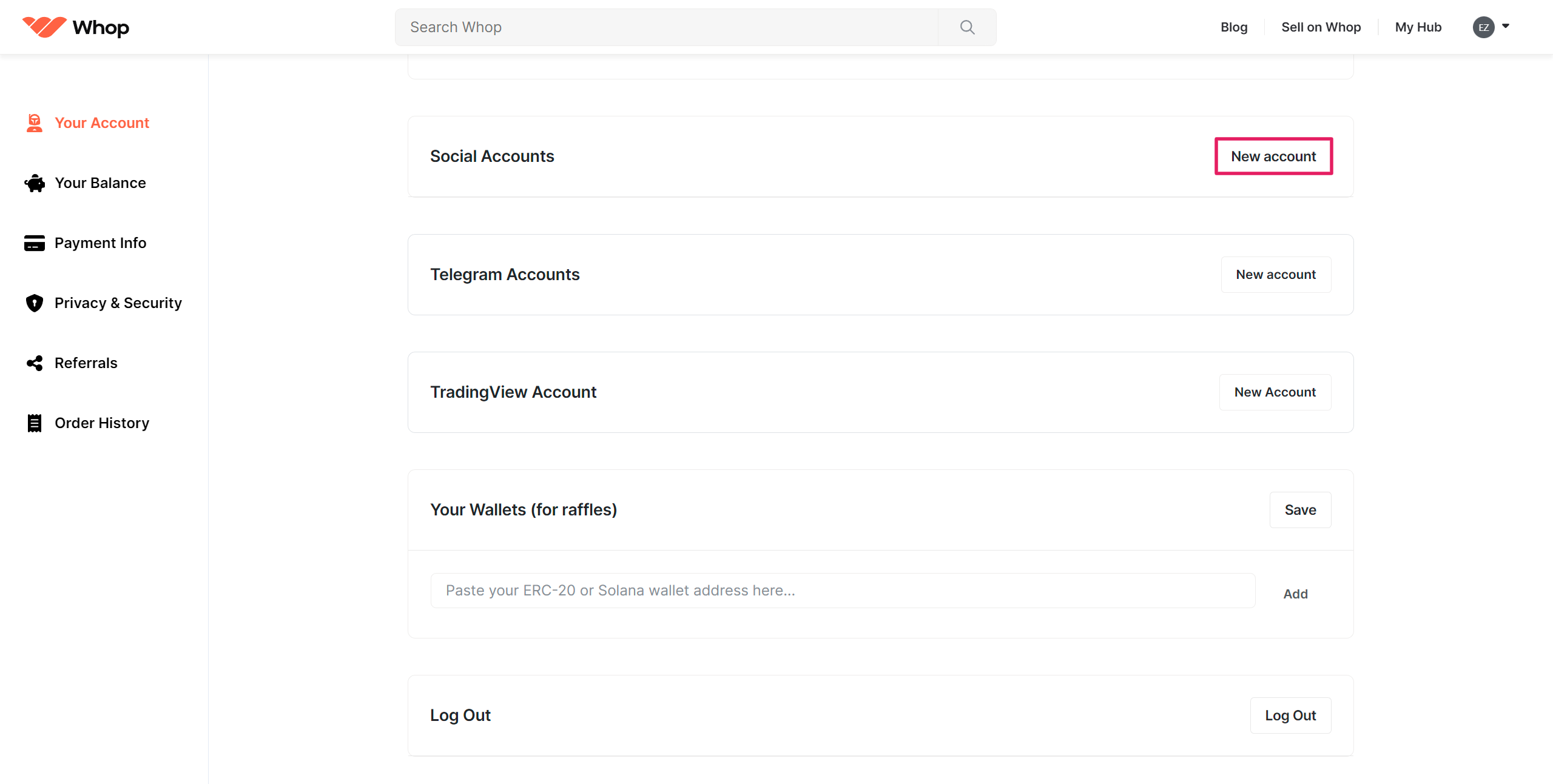Select Your Balance in sidebar
The height and width of the screenshot is (784, 1553).
pyautogui.click(x=100, y=183)
